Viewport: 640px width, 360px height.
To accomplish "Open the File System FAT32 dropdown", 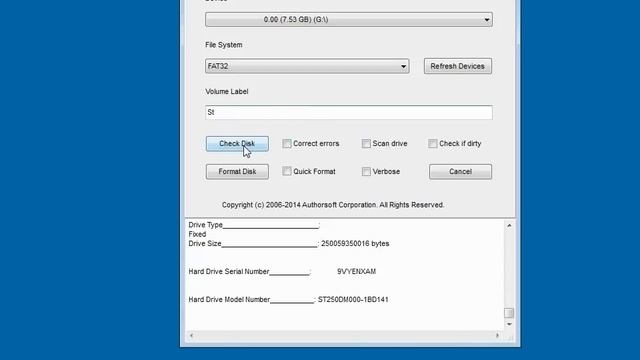I will (x=307, y=66).
